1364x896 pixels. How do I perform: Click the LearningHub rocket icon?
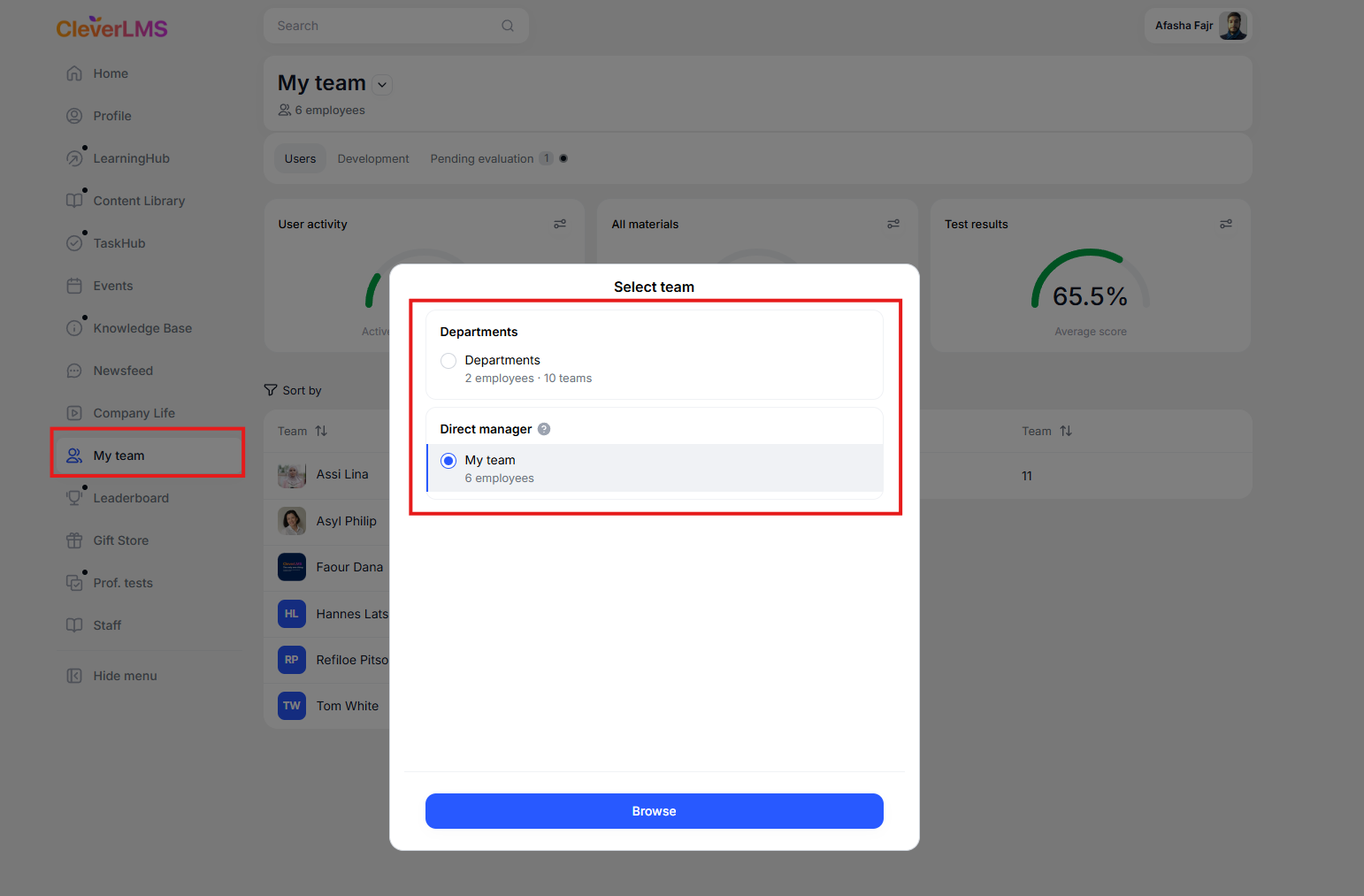click(74, 158)
